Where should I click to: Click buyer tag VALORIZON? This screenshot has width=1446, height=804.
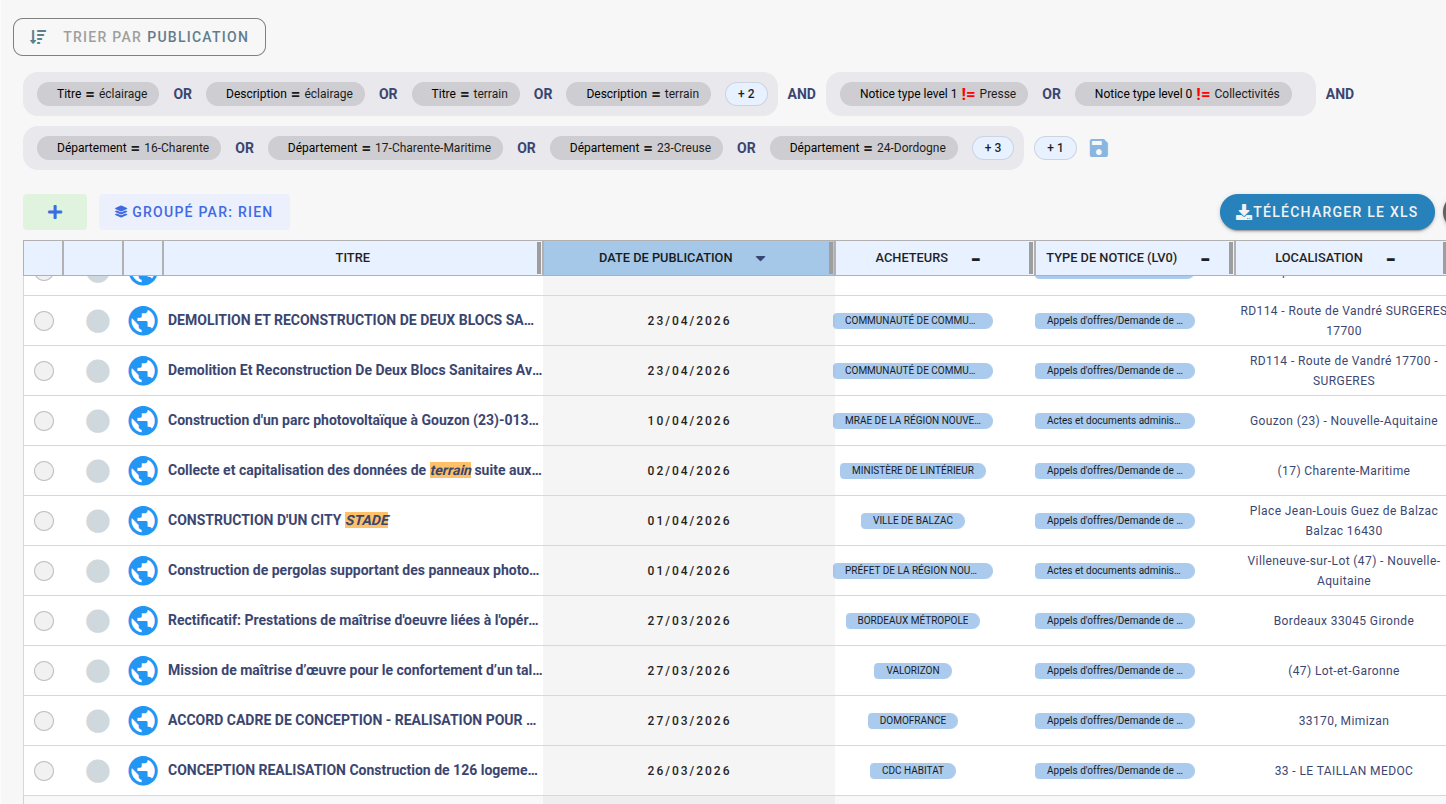pos(913,670)
